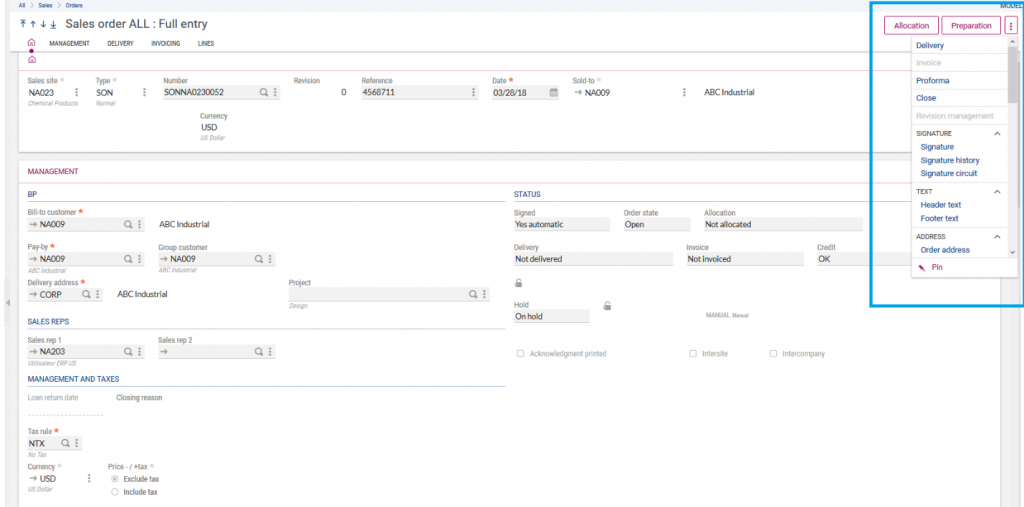Click search icon in Number field
The width and height of the screenshot is (1024, 507).
(x=264, y=93)
